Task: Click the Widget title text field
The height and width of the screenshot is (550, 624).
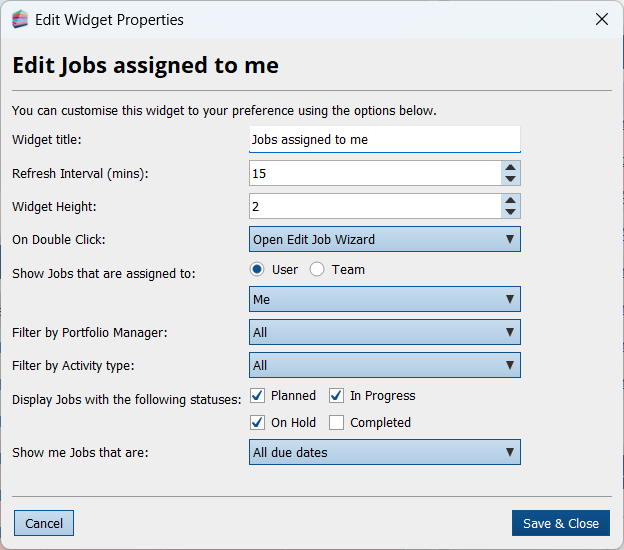Action: [x=384, y=140]
